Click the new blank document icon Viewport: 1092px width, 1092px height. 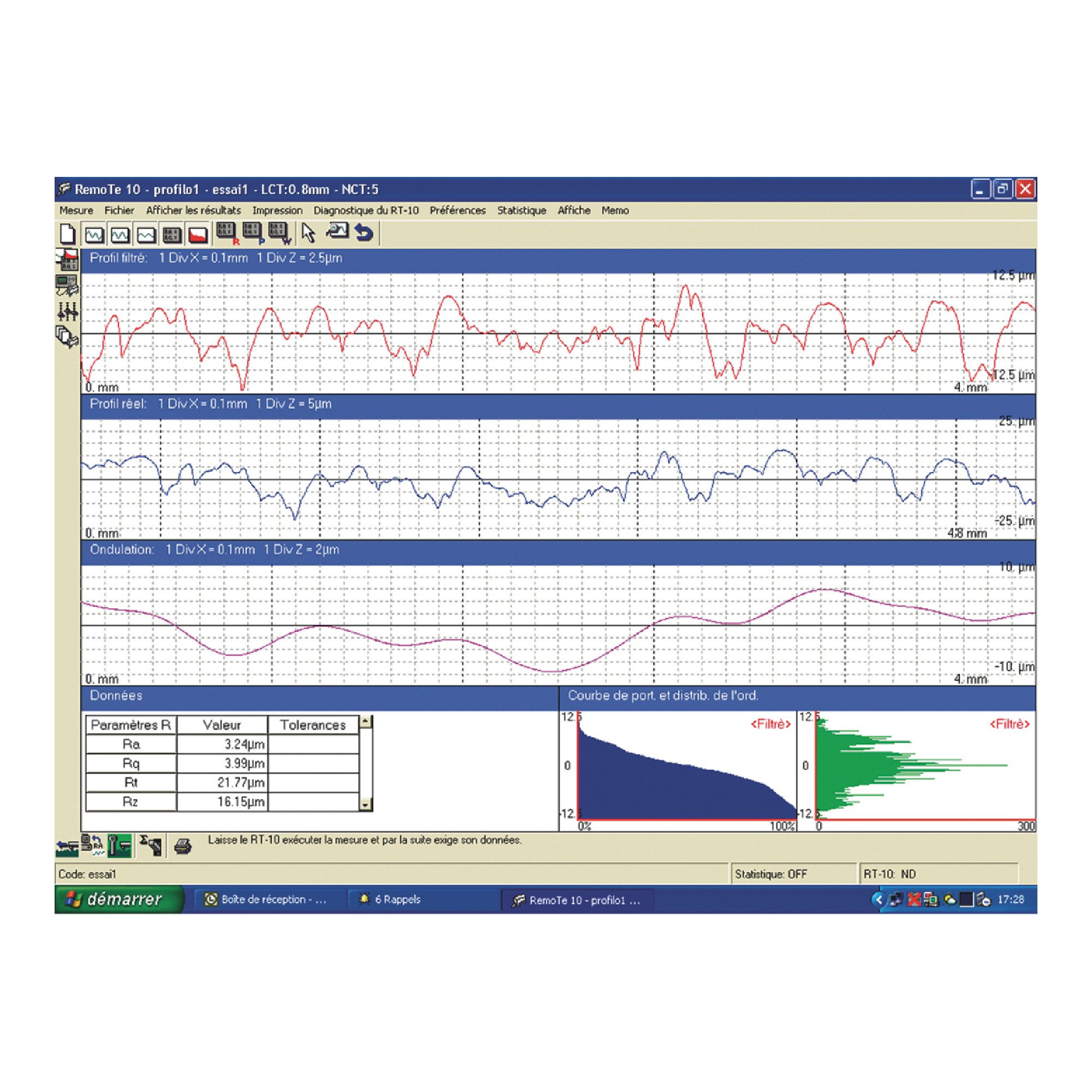[67, 234]
